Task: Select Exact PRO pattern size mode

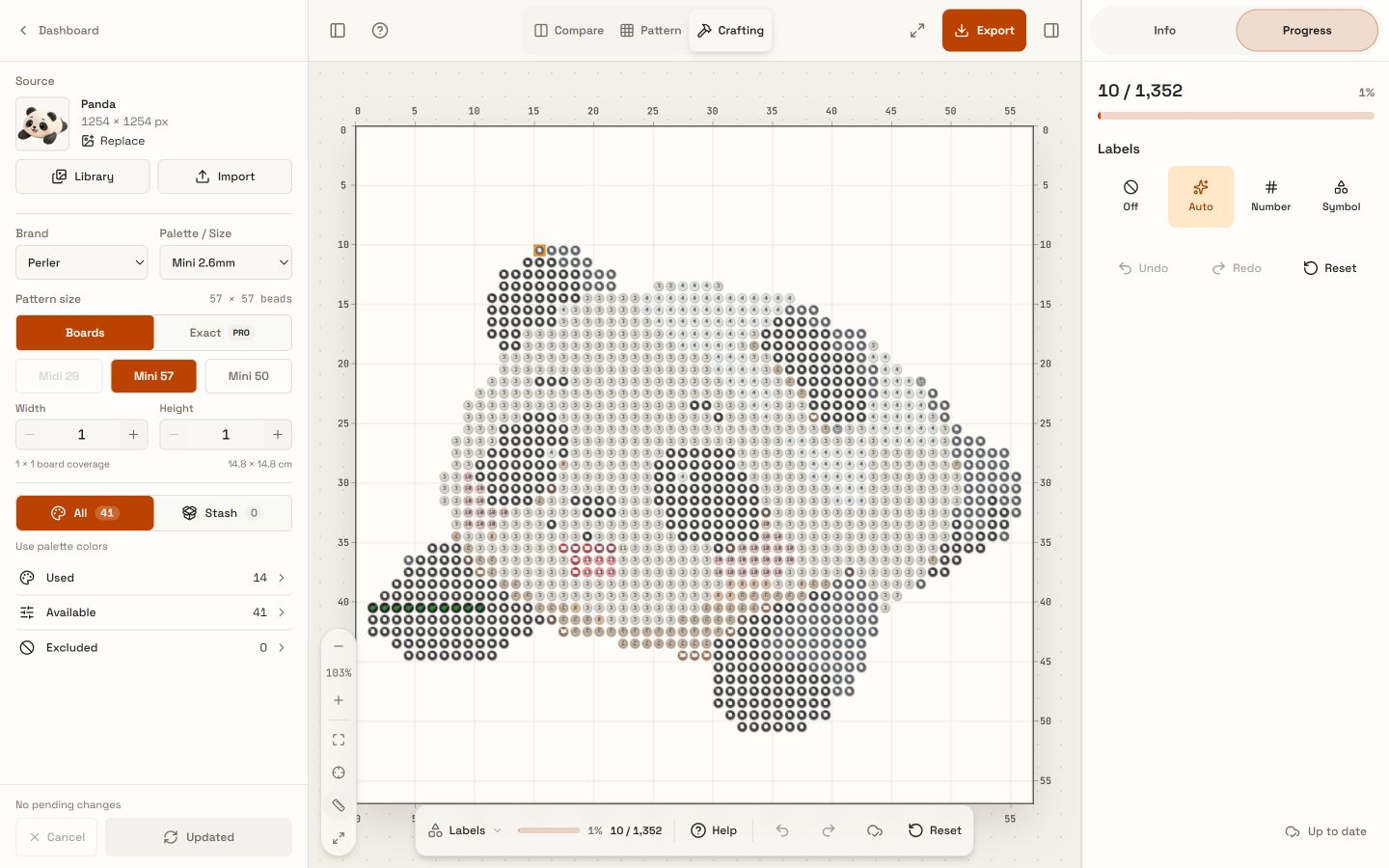Action: point(222,333)
